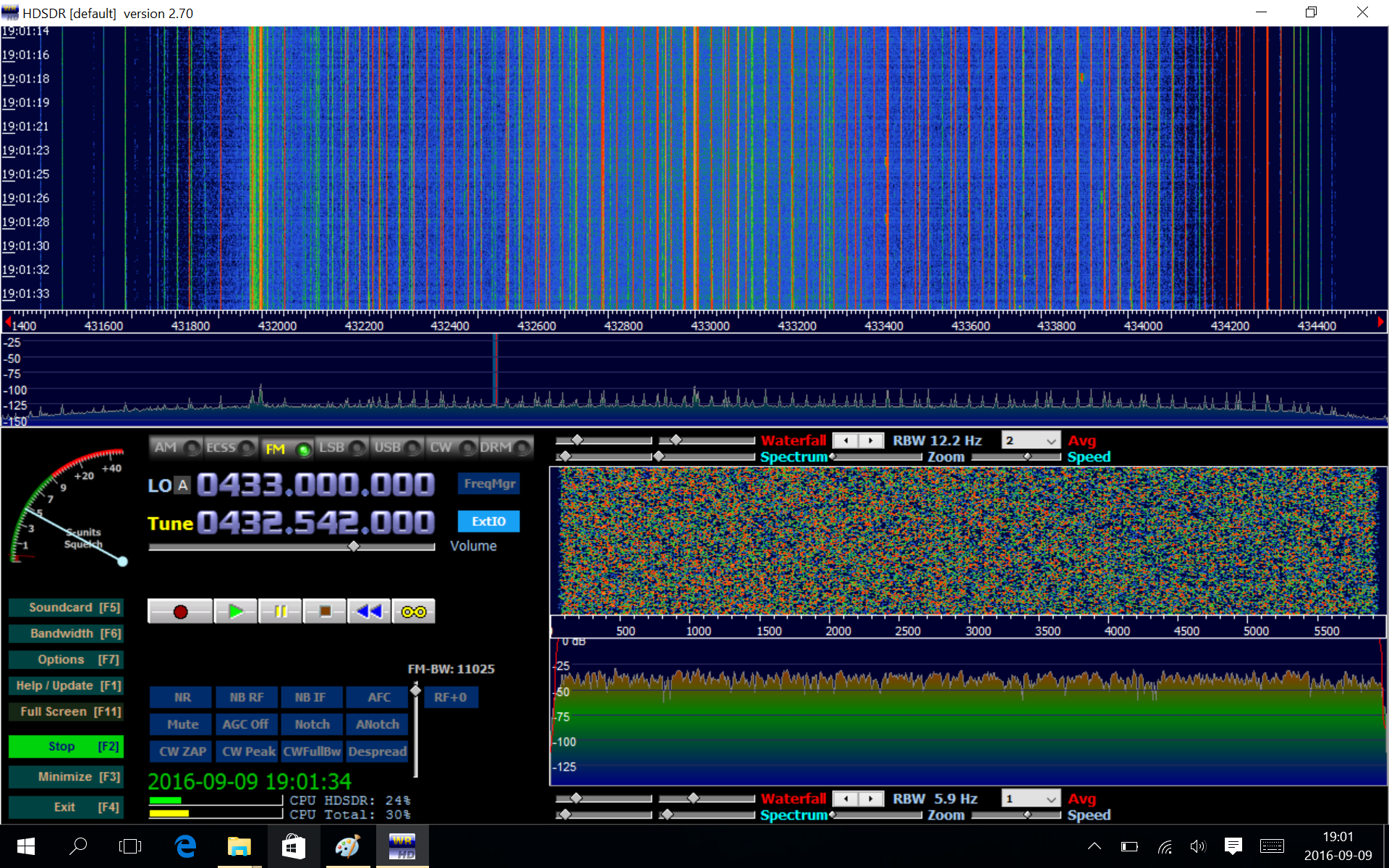
Task: Open the FreqMgr frequency manager
Action: click(x=489, y=484)
